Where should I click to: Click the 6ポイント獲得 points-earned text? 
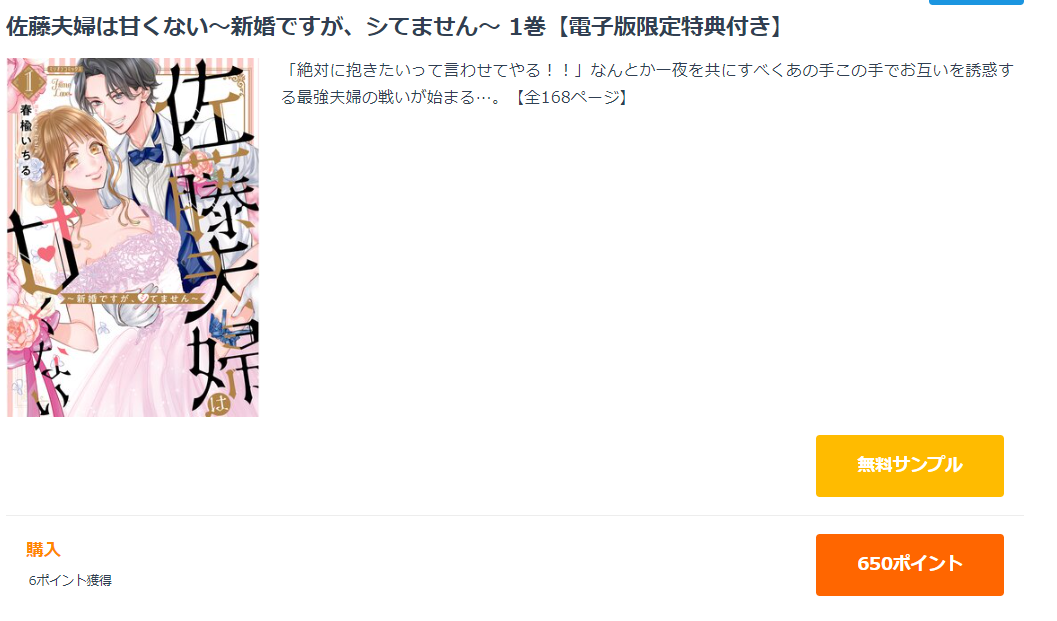[x=70, y=580]
